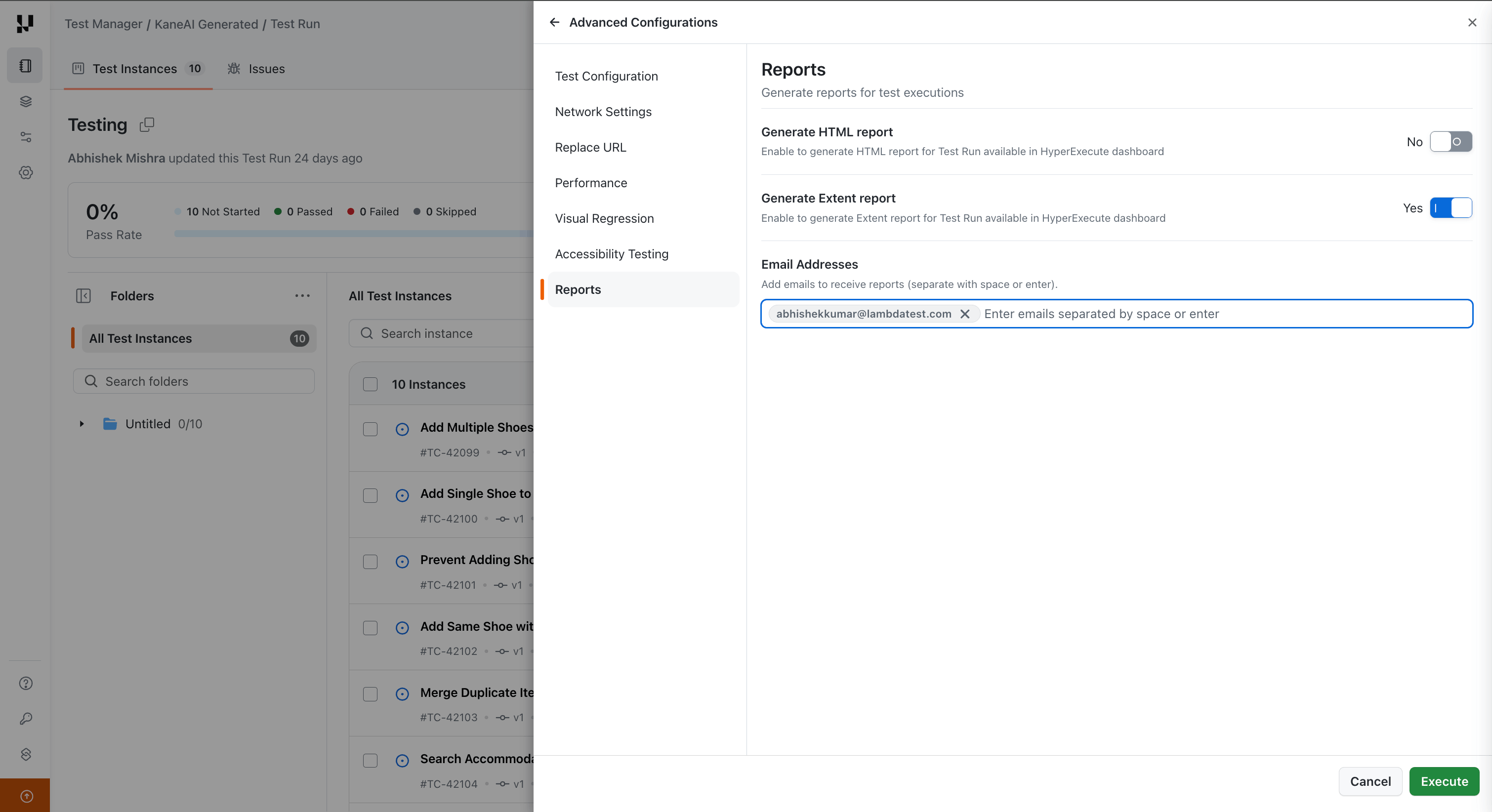
Task: Open the layers stack sidebar icon
Action: point(26,101)
